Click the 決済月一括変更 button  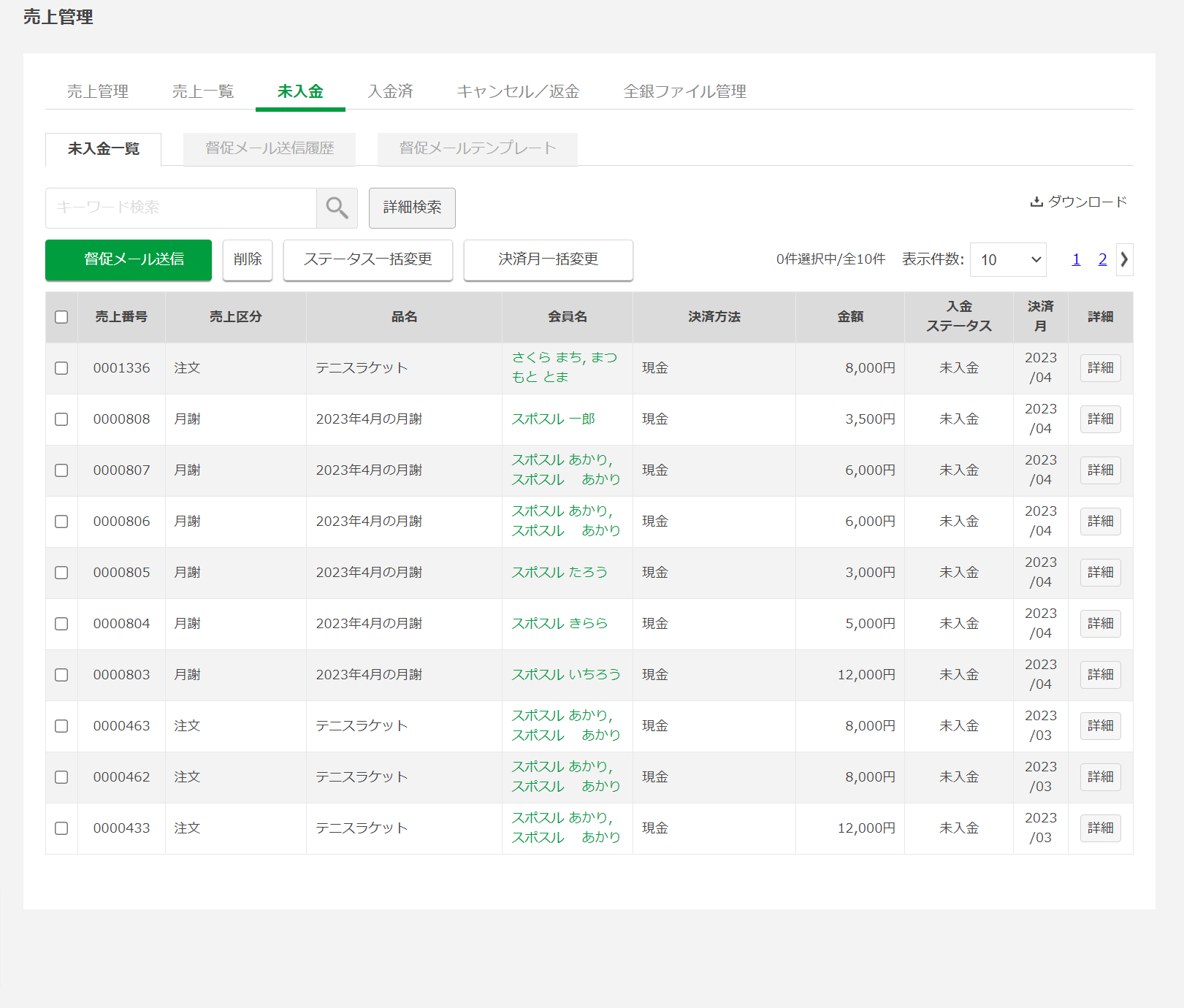coord(549,260)
